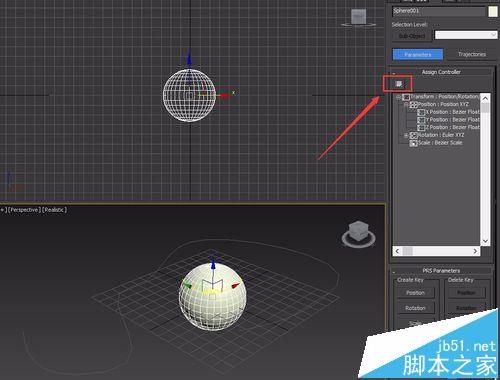Click Create Key Position button
Image resolution: width=500 pixels, height=380 pixels.
[x=415, y=293]
